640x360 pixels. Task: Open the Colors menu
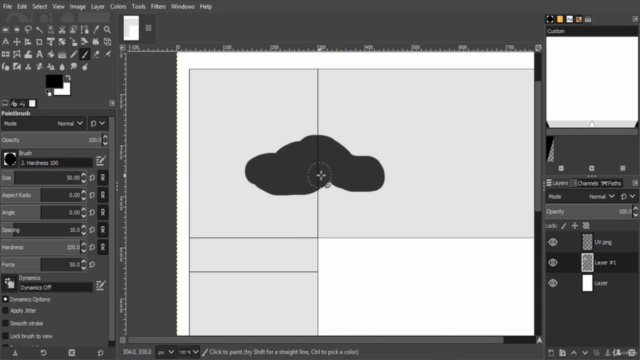pos(118,7)
